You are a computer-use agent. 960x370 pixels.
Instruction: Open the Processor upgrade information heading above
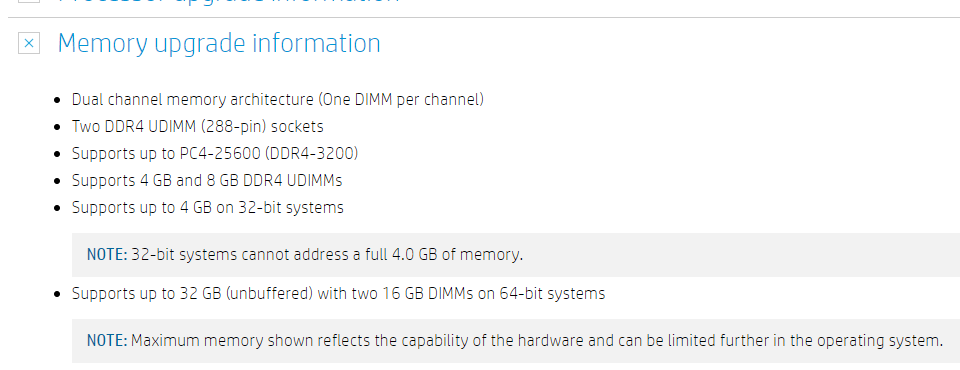pos(229,2)
